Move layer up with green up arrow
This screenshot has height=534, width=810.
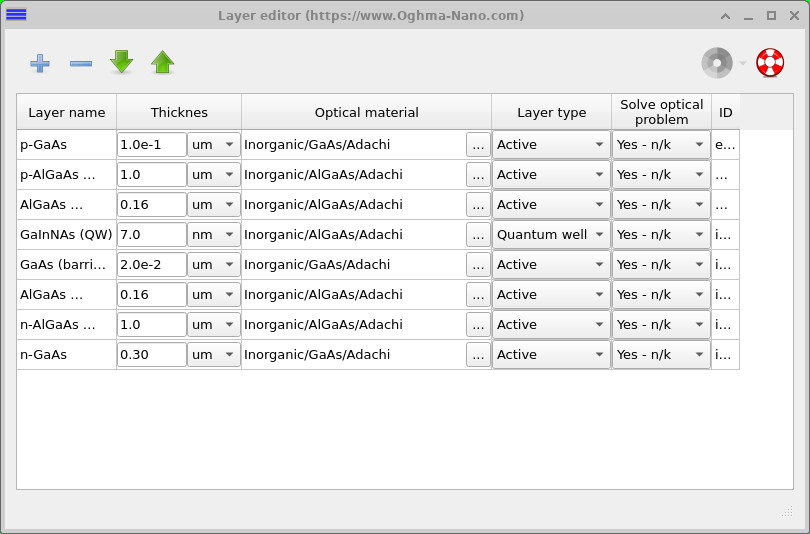click(x=162, y=62)
